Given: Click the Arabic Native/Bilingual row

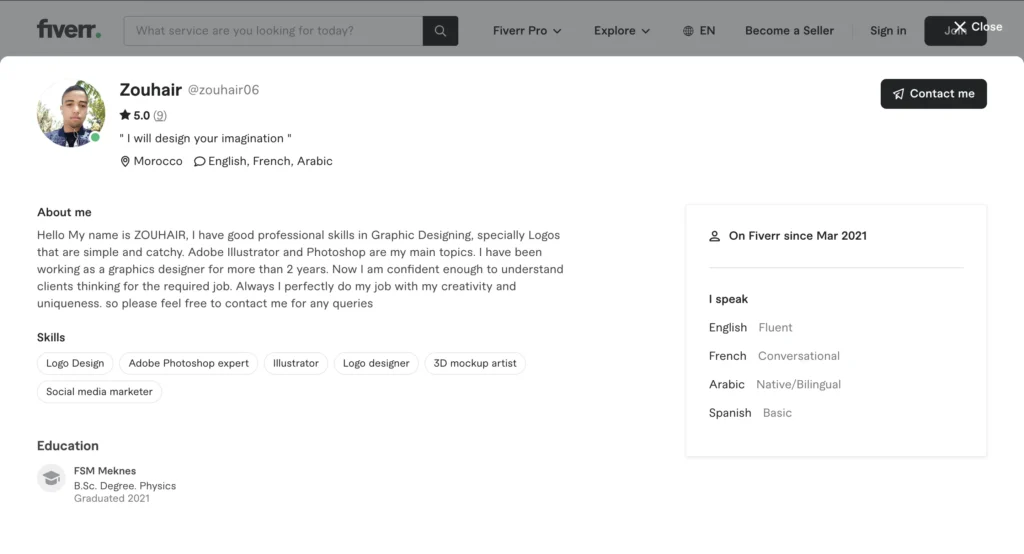Looking at the screenshot, I should (x=775, y=385).
